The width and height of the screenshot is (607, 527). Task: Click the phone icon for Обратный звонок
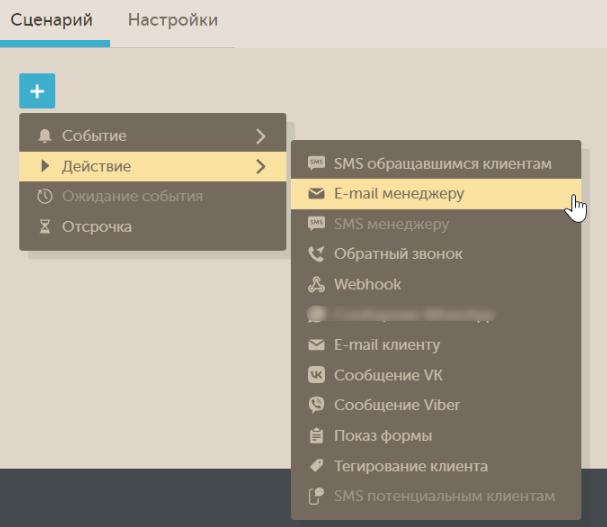316,254
